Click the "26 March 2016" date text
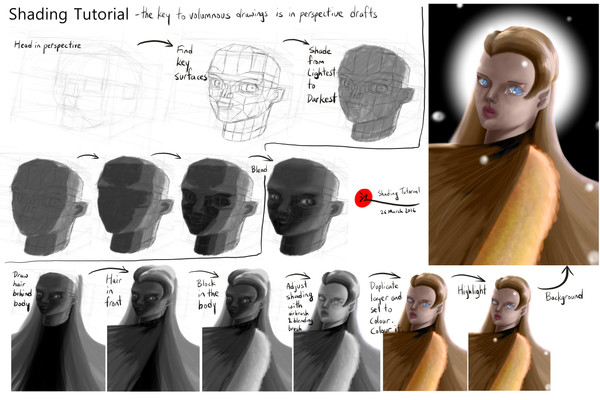Viewport: 600px width, 400px height. point(398,211)
